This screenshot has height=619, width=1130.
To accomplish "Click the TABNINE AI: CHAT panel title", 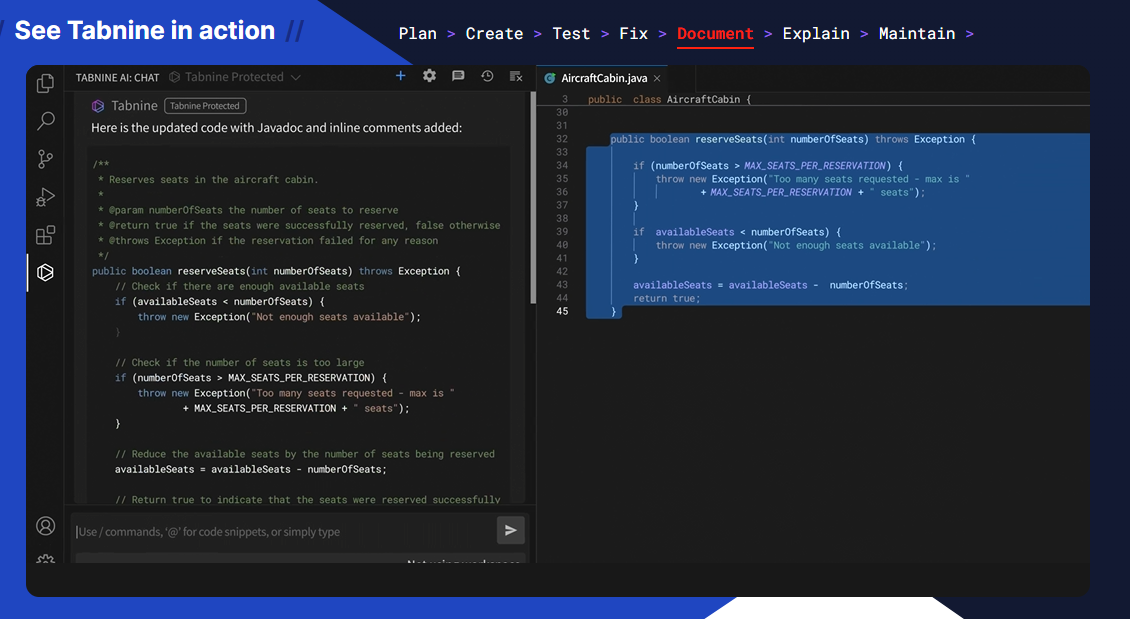I will click(117, 77).
